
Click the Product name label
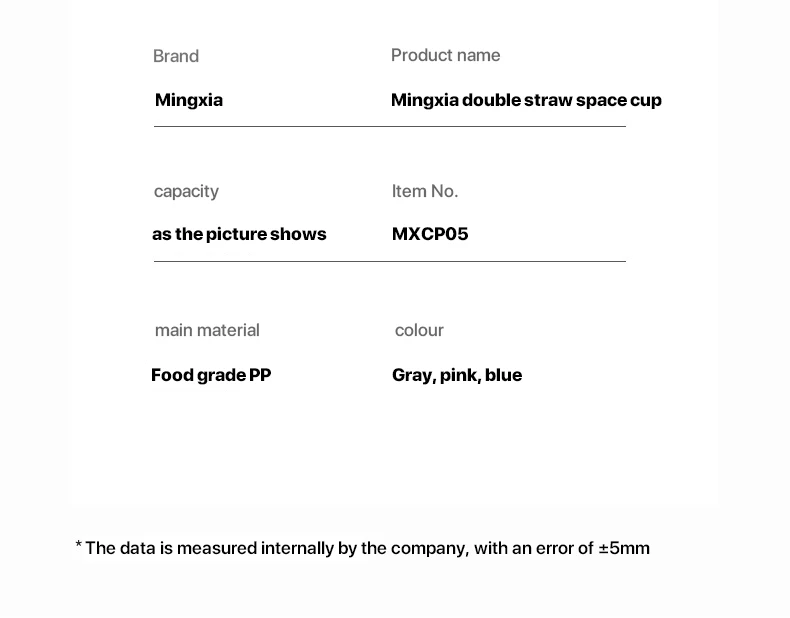445,55
